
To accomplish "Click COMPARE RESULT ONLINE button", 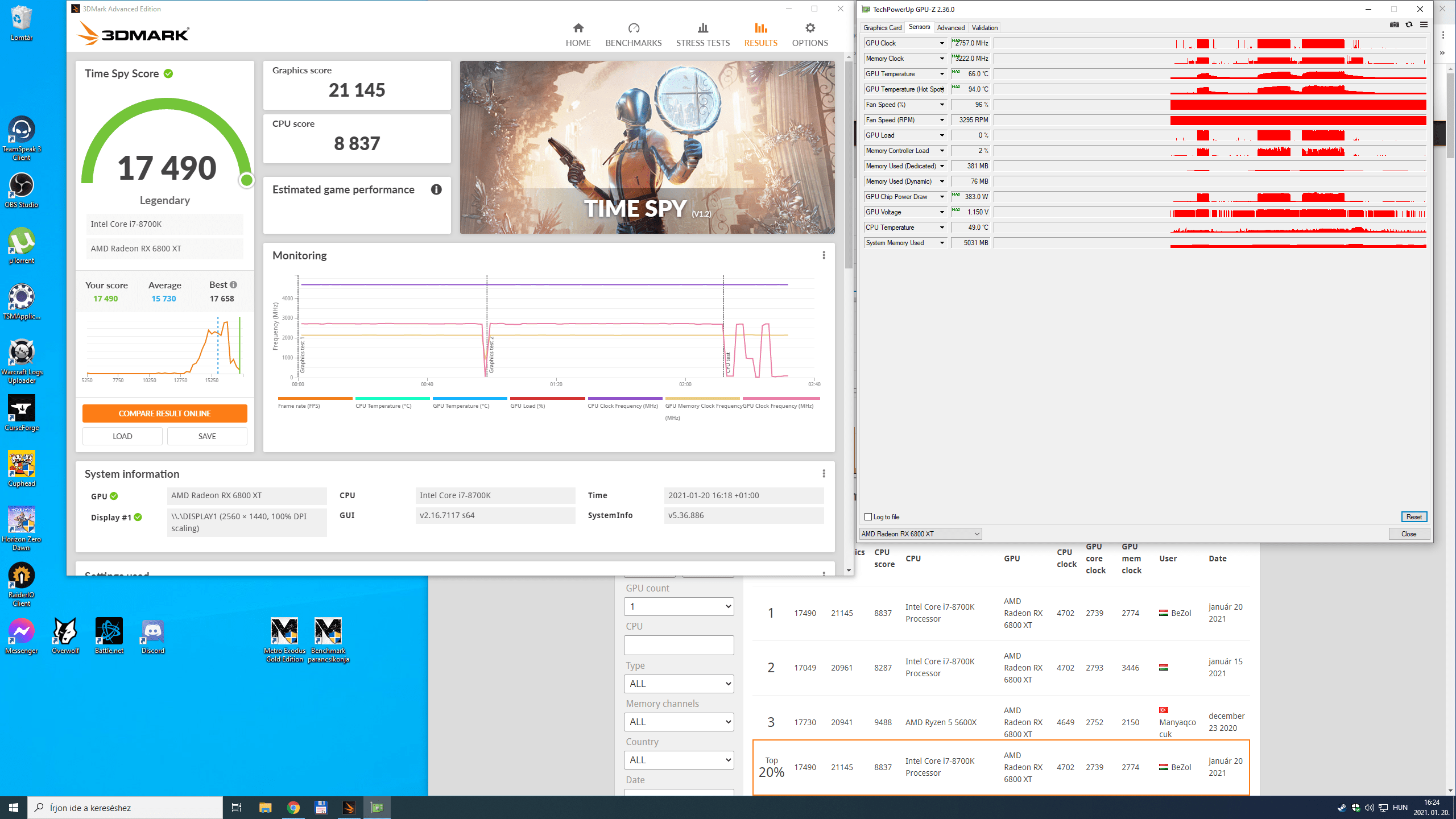I will coord(164,413).
